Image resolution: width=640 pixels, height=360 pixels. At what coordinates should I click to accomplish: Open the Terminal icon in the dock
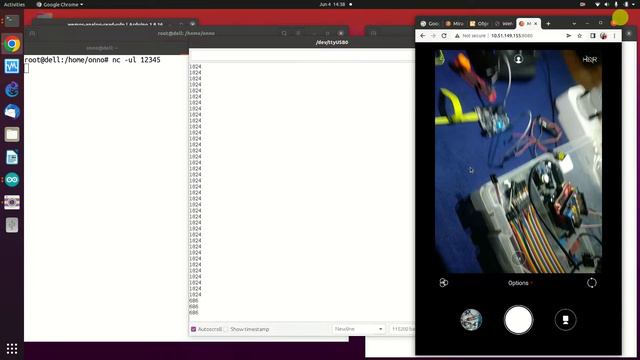12,20
